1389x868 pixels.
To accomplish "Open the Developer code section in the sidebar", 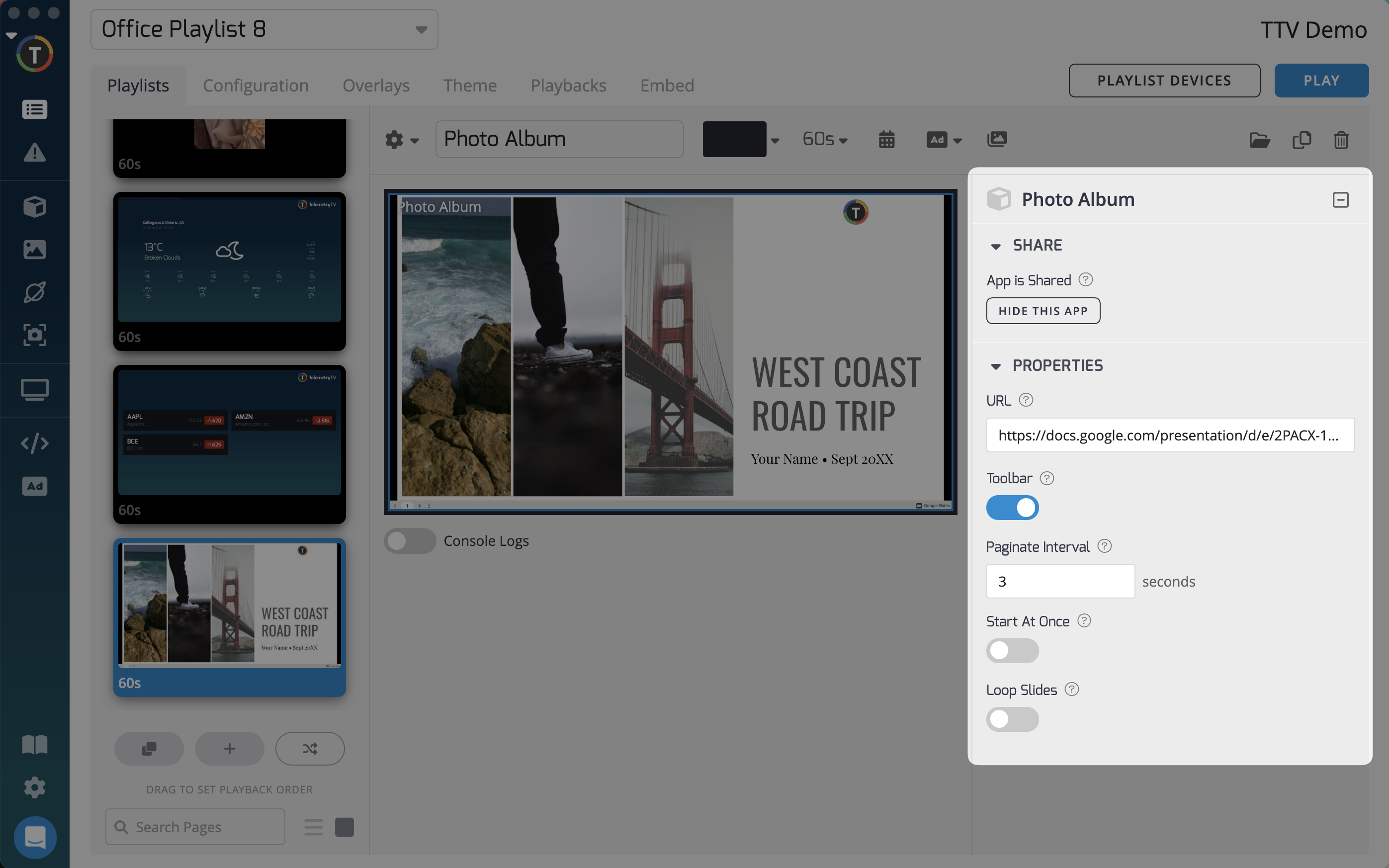I will [x=34, y=442].
